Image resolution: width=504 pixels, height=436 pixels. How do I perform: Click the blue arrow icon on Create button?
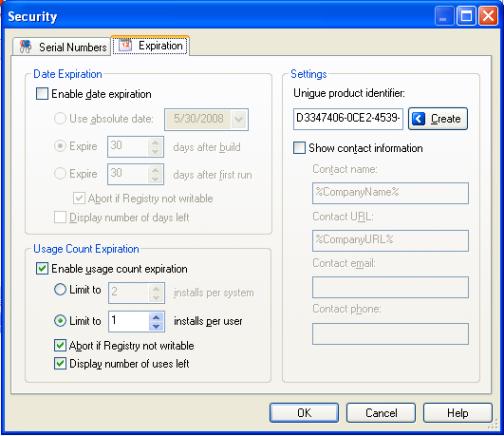click(418, 118)
